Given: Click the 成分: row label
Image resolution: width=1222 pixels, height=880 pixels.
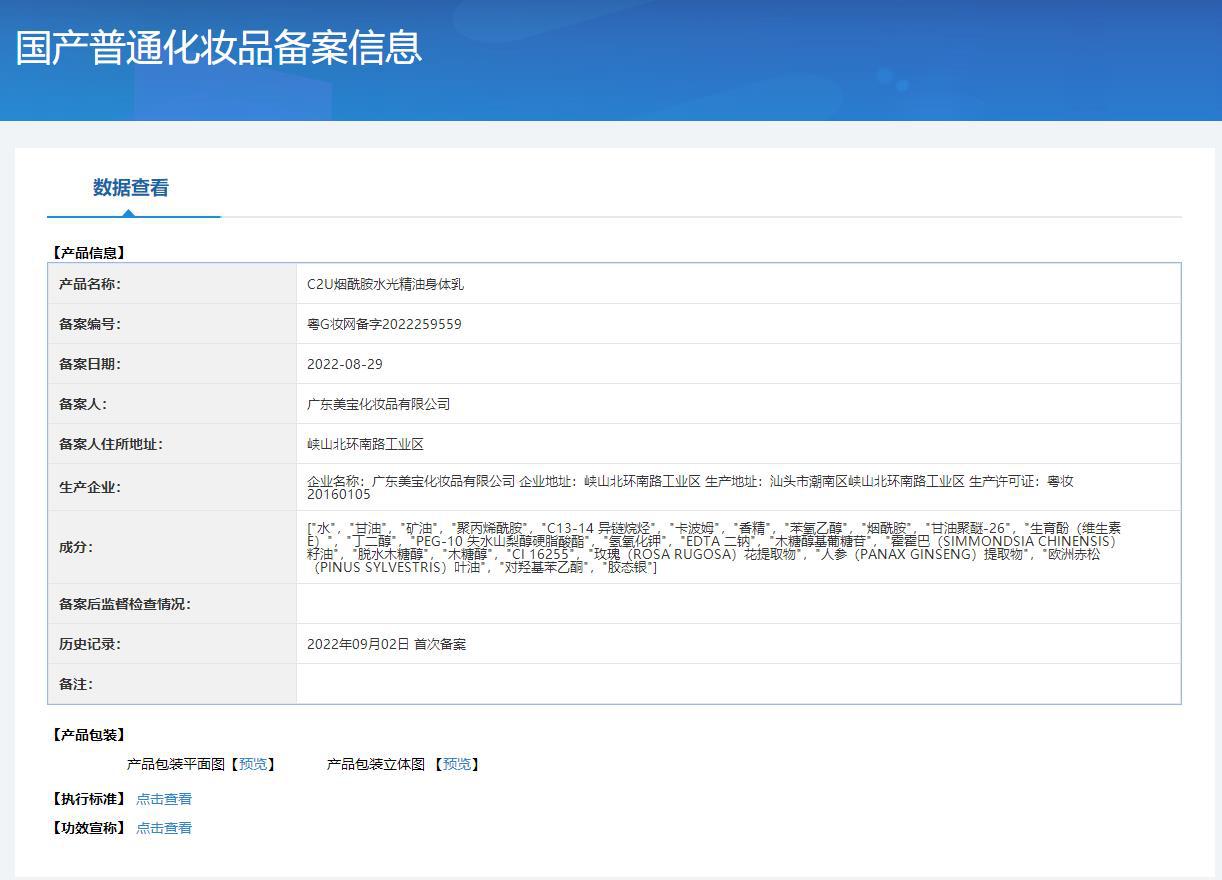Looking at the screenshot, I should click(76, 547).
